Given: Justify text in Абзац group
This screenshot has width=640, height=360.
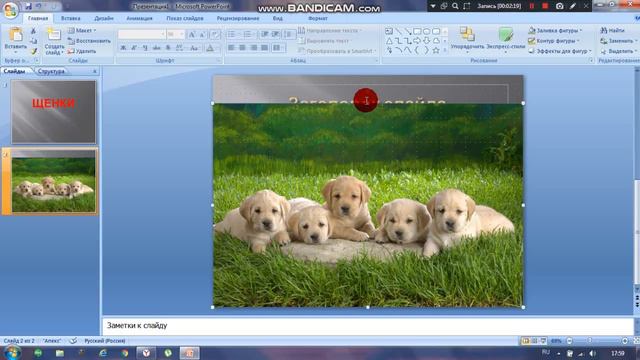Looking at the screenshot, I should 264,48.
